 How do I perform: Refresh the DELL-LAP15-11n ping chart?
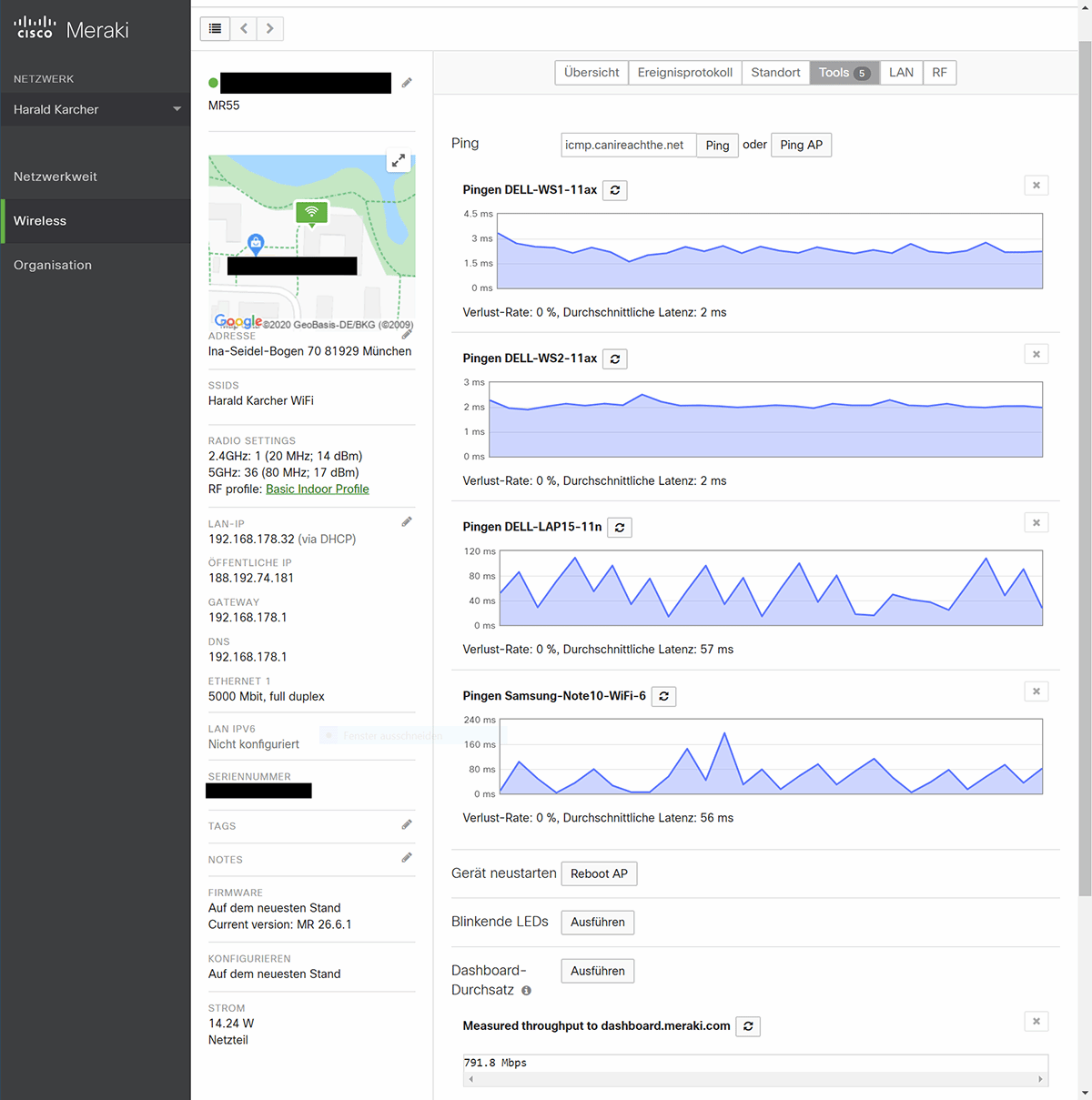pos(620,527)
